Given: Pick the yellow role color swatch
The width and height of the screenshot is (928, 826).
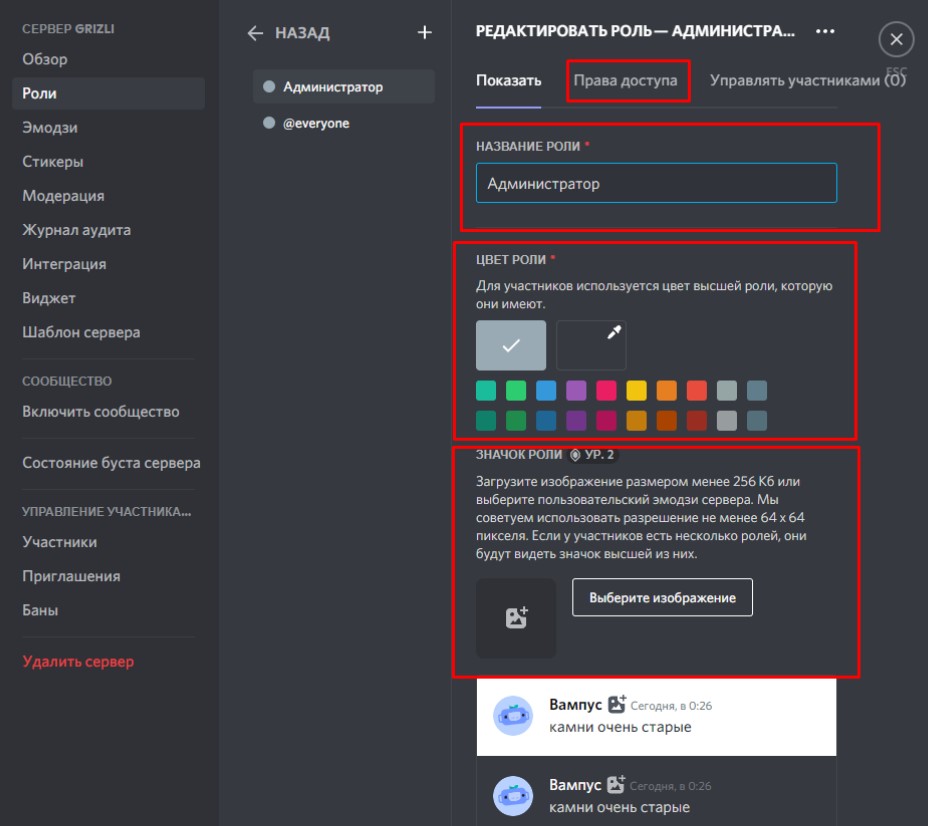Looking at the screenshot, I should 636,390.
